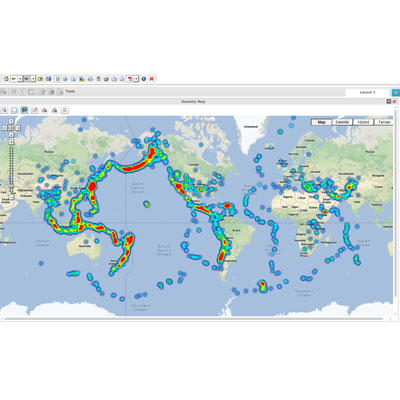Pan the map up with arrow control
The height and width of the screenshot is (400, 400).
coord(11,121)
